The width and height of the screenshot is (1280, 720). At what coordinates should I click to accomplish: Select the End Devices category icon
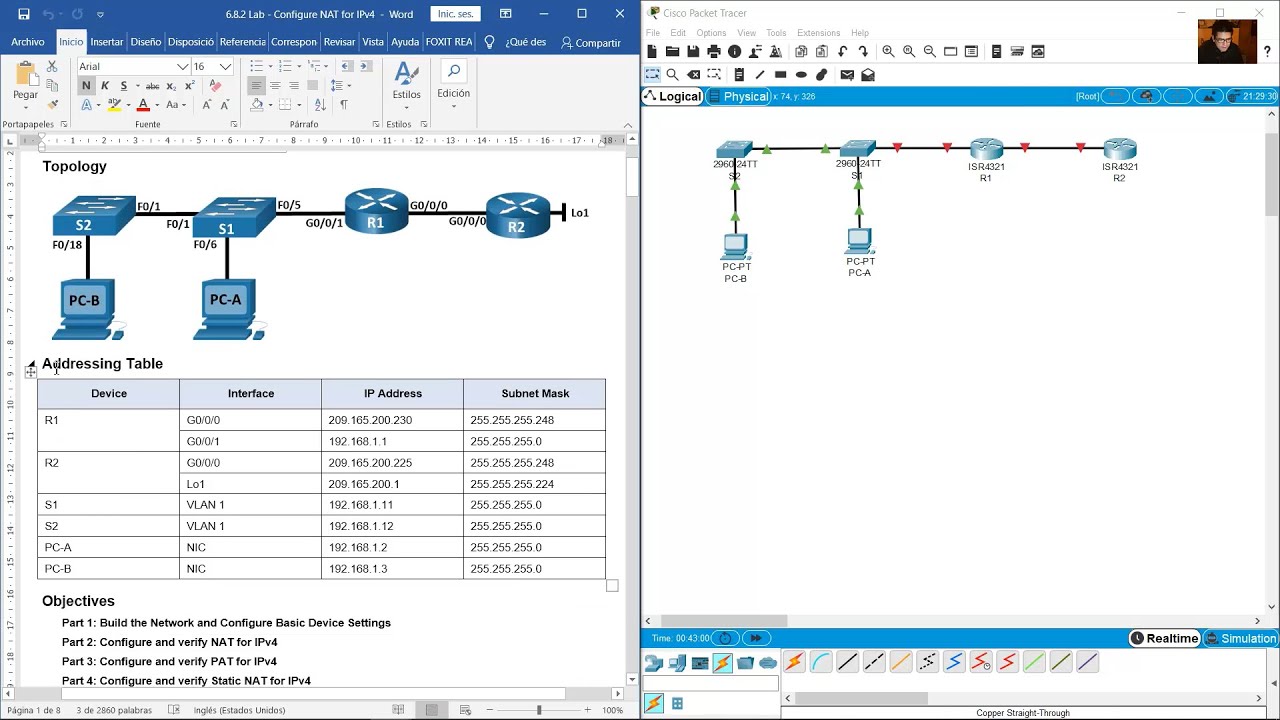coord(677,663)
